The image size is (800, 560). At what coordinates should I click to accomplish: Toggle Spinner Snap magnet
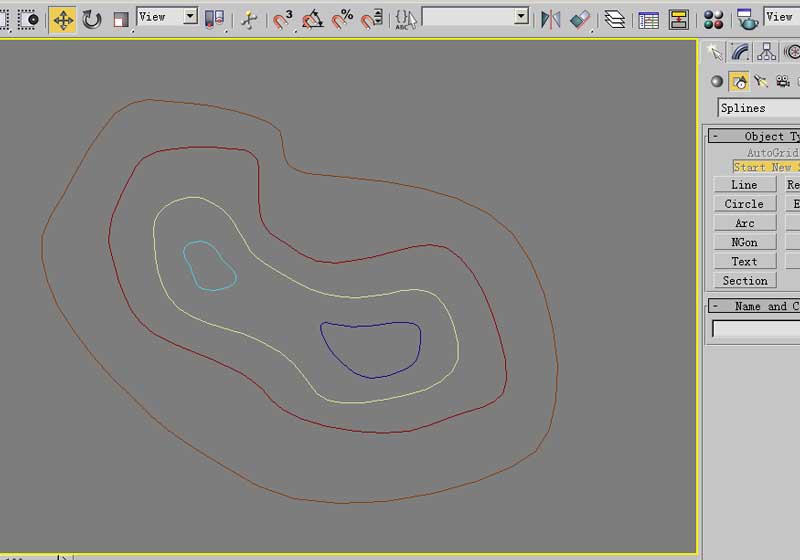[372, 20]
